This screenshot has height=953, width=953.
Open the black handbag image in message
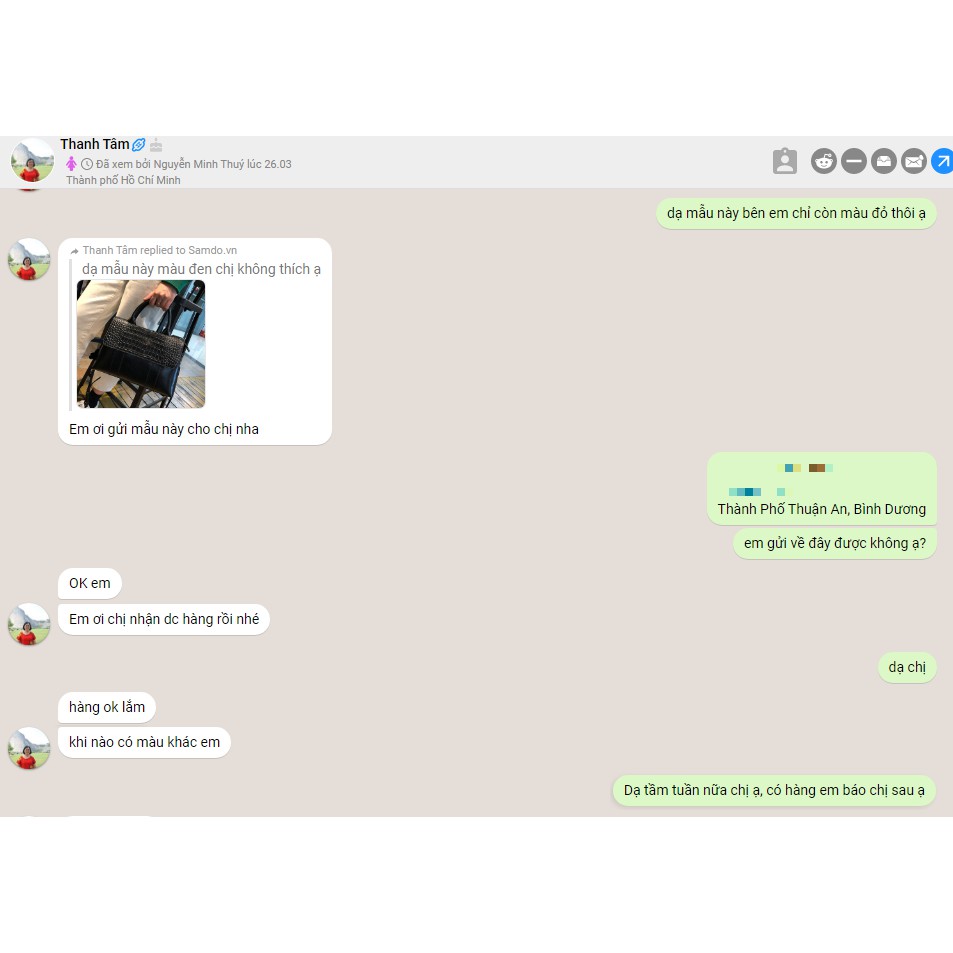[x=141, y=344]
